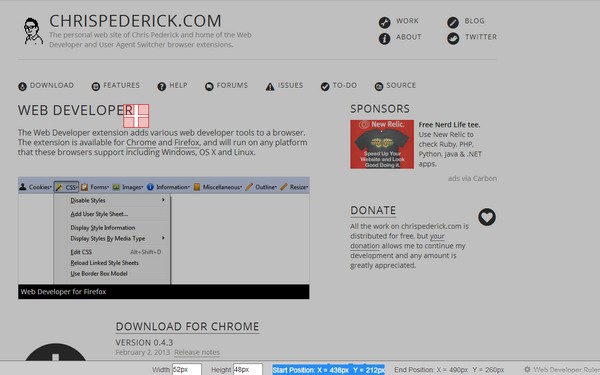Image resolution: width=600 pixels, height=375 pixels.
Task: Click the Download for Chrome heading link
Action: click(x=188, y=326)
